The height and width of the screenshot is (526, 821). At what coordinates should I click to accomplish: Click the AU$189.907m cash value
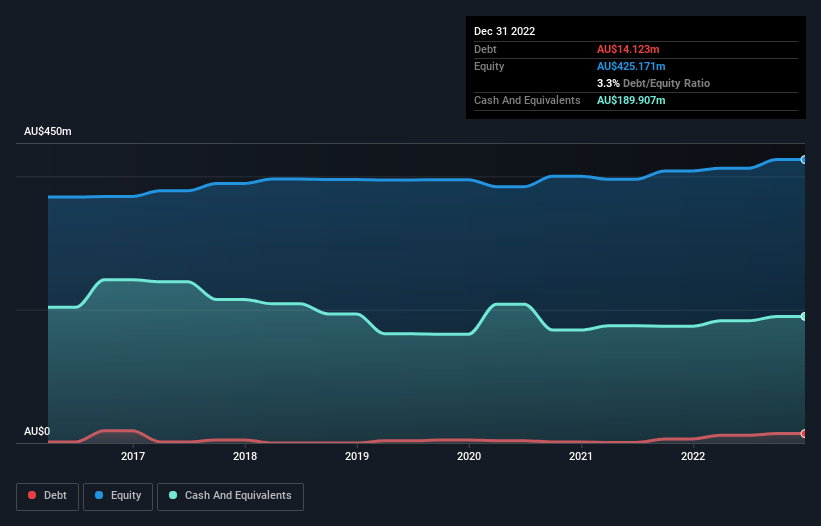tap(631, 100)
